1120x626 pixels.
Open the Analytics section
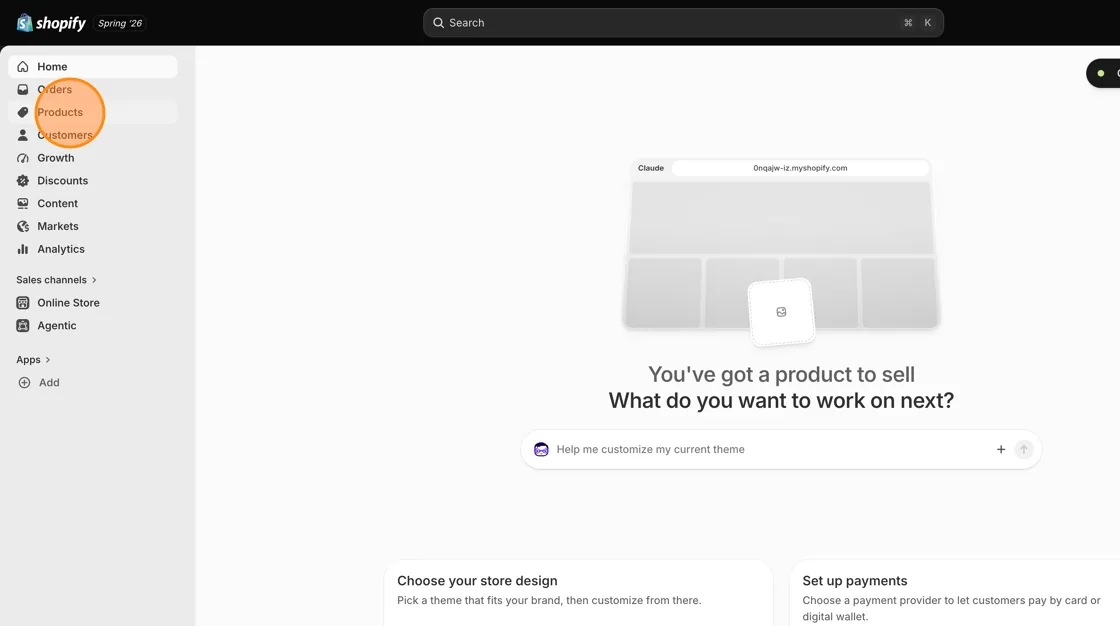coord(93,249)
